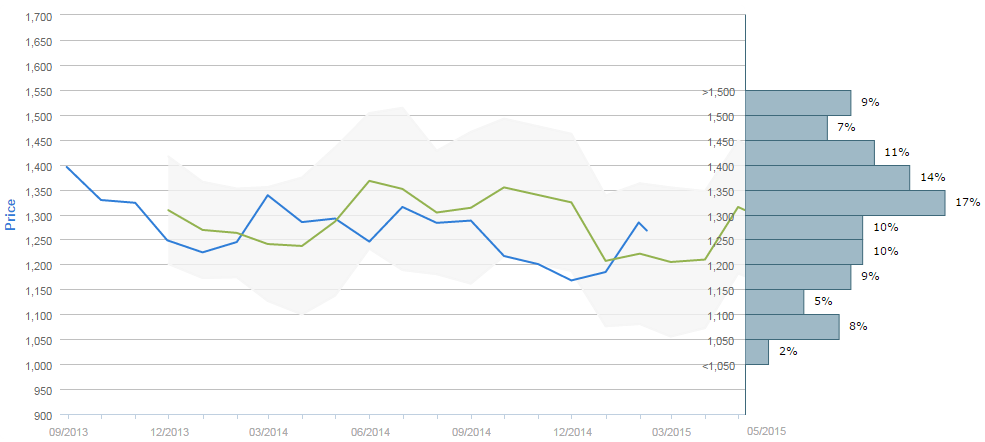Image resolution: width=985 pixels, height=442 pixels.
Task: Click the >1,500 price range label
Action: [x=718, y=92]
